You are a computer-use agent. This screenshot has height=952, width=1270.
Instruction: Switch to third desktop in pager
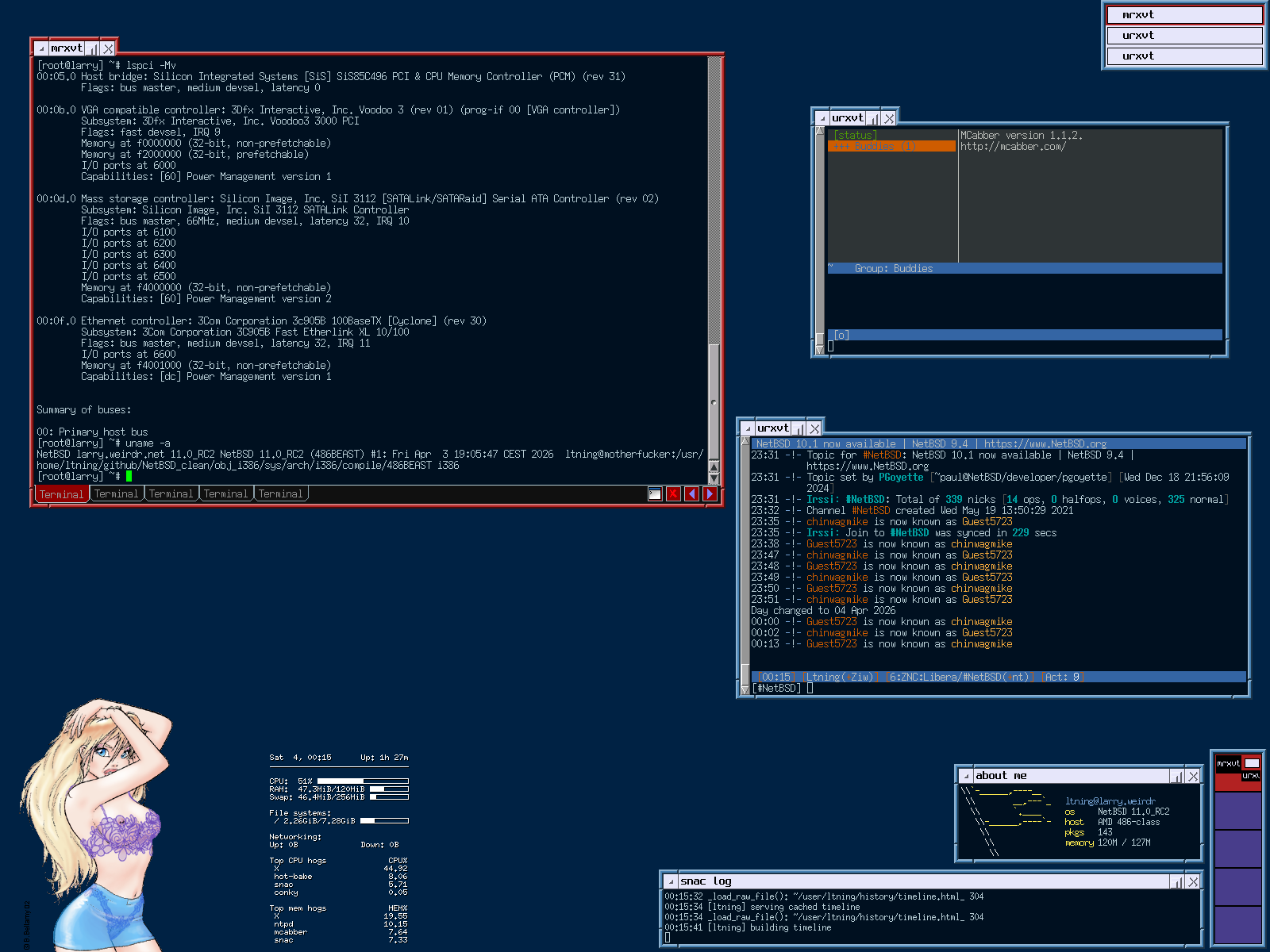tap(1238, 849)
